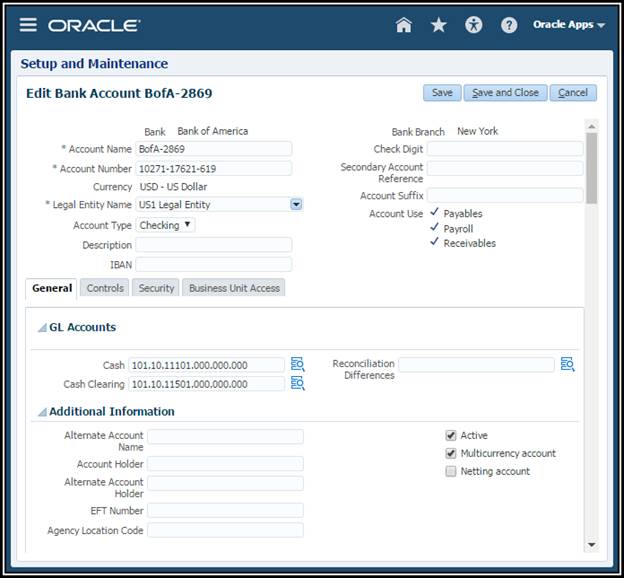Click Save and Close button
This screenshot has height=578, width=624.
(x=505, y=93)
